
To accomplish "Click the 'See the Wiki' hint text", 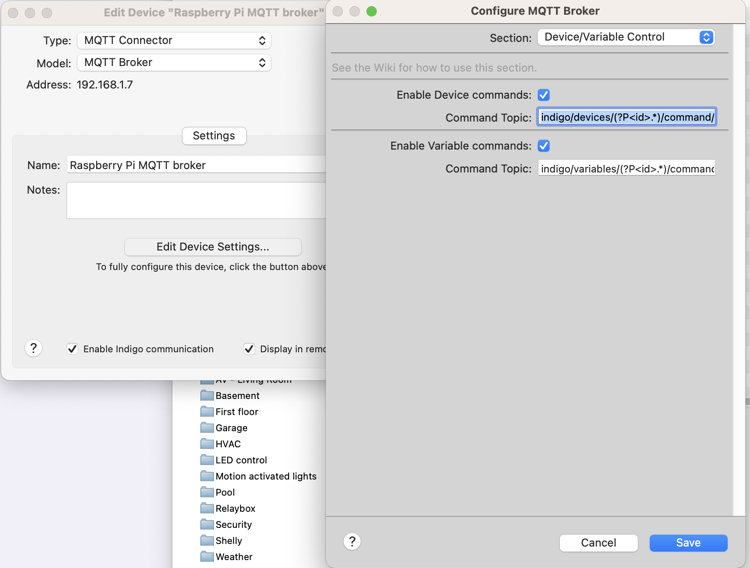I will pyautogui.click(x=434, y=68).
